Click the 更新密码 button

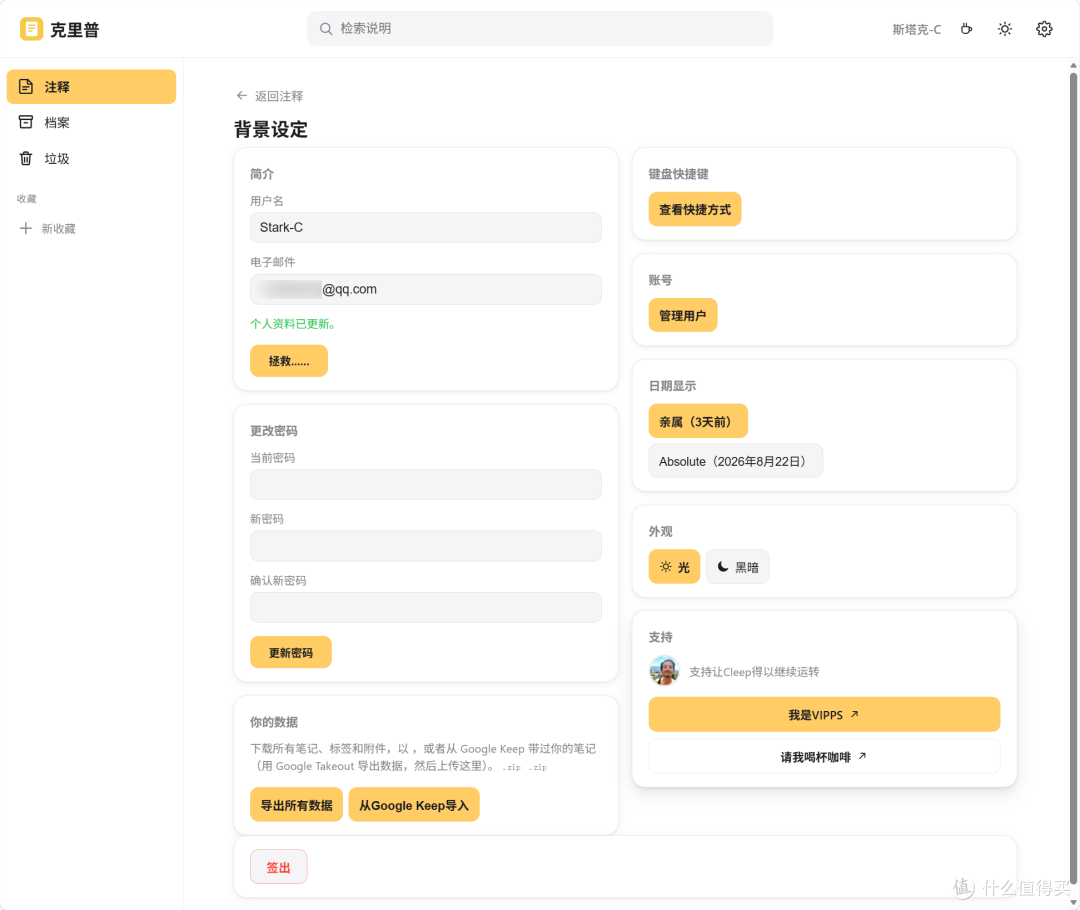pyautogui.click(x=291, y=652)
